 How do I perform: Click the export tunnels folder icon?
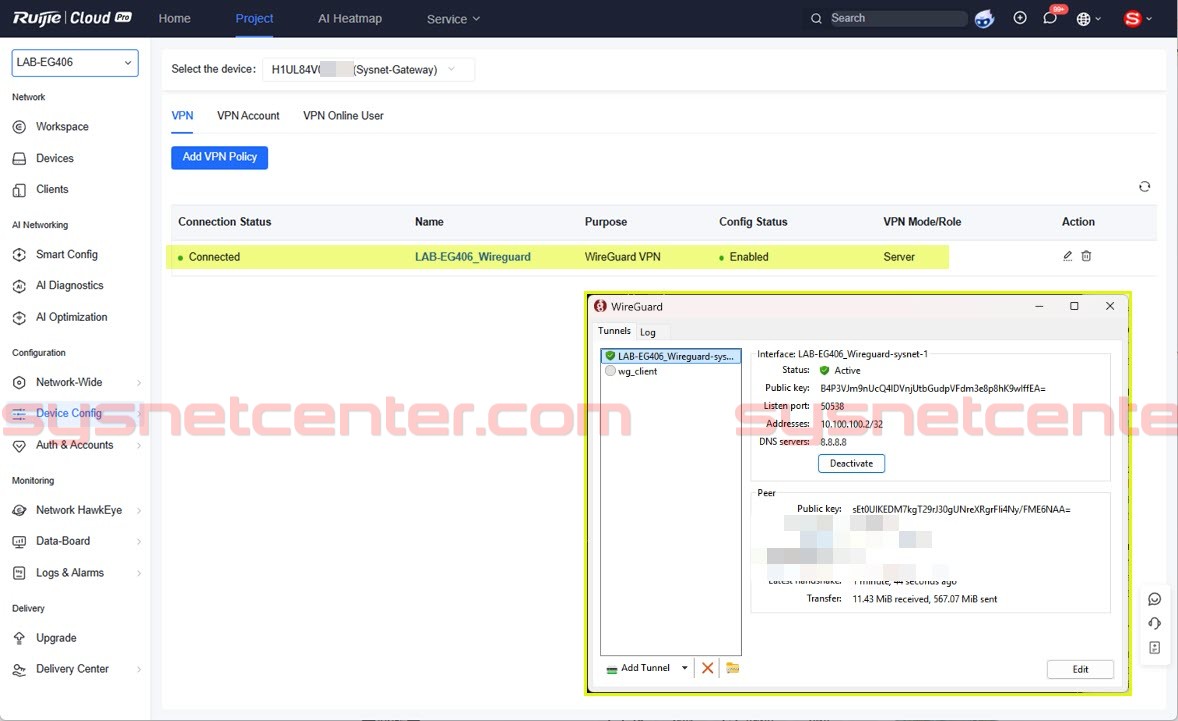(733, 668)
